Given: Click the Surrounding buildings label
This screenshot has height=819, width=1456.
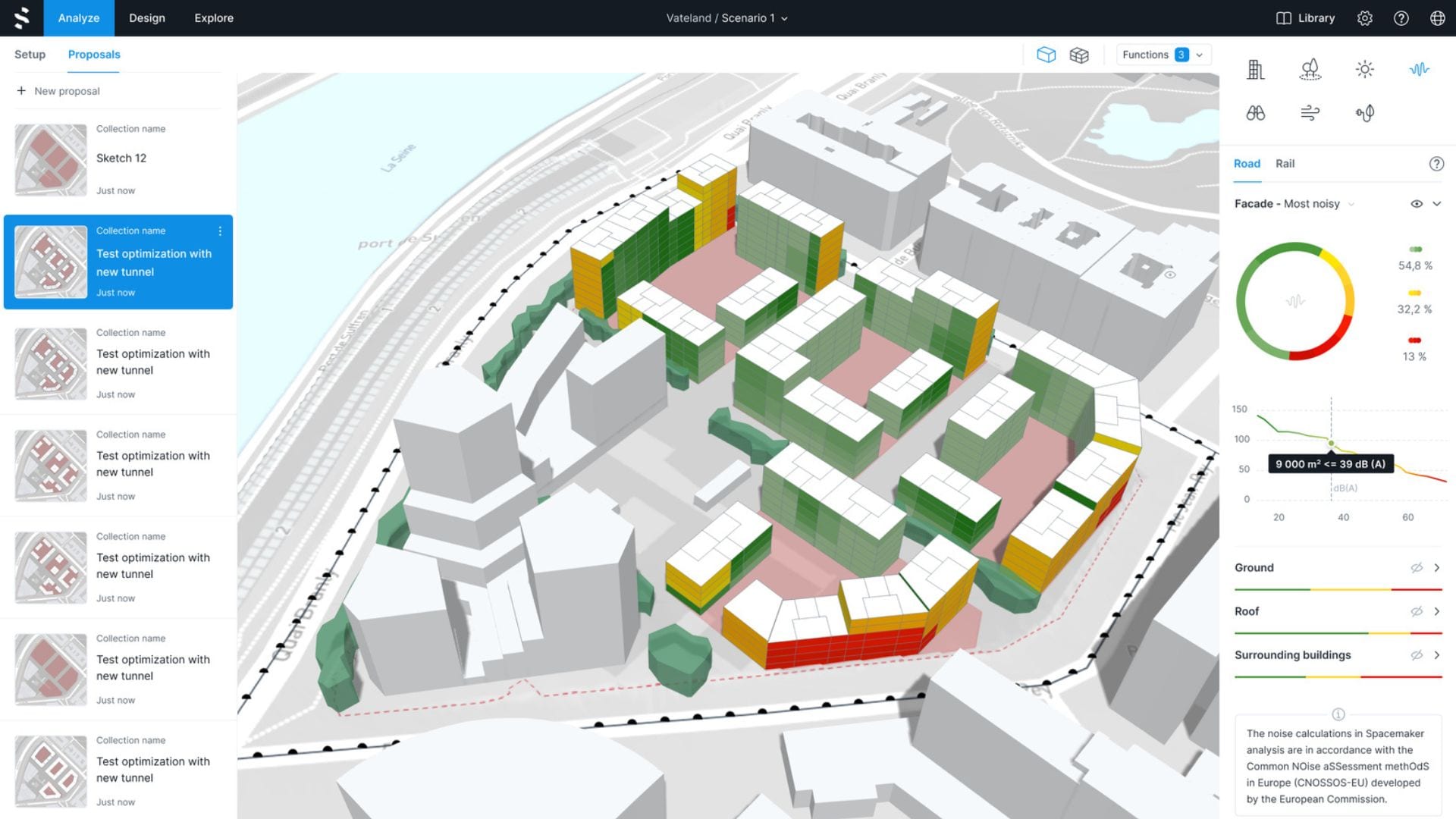Looking at the screenshot, I should point(1292,655).
